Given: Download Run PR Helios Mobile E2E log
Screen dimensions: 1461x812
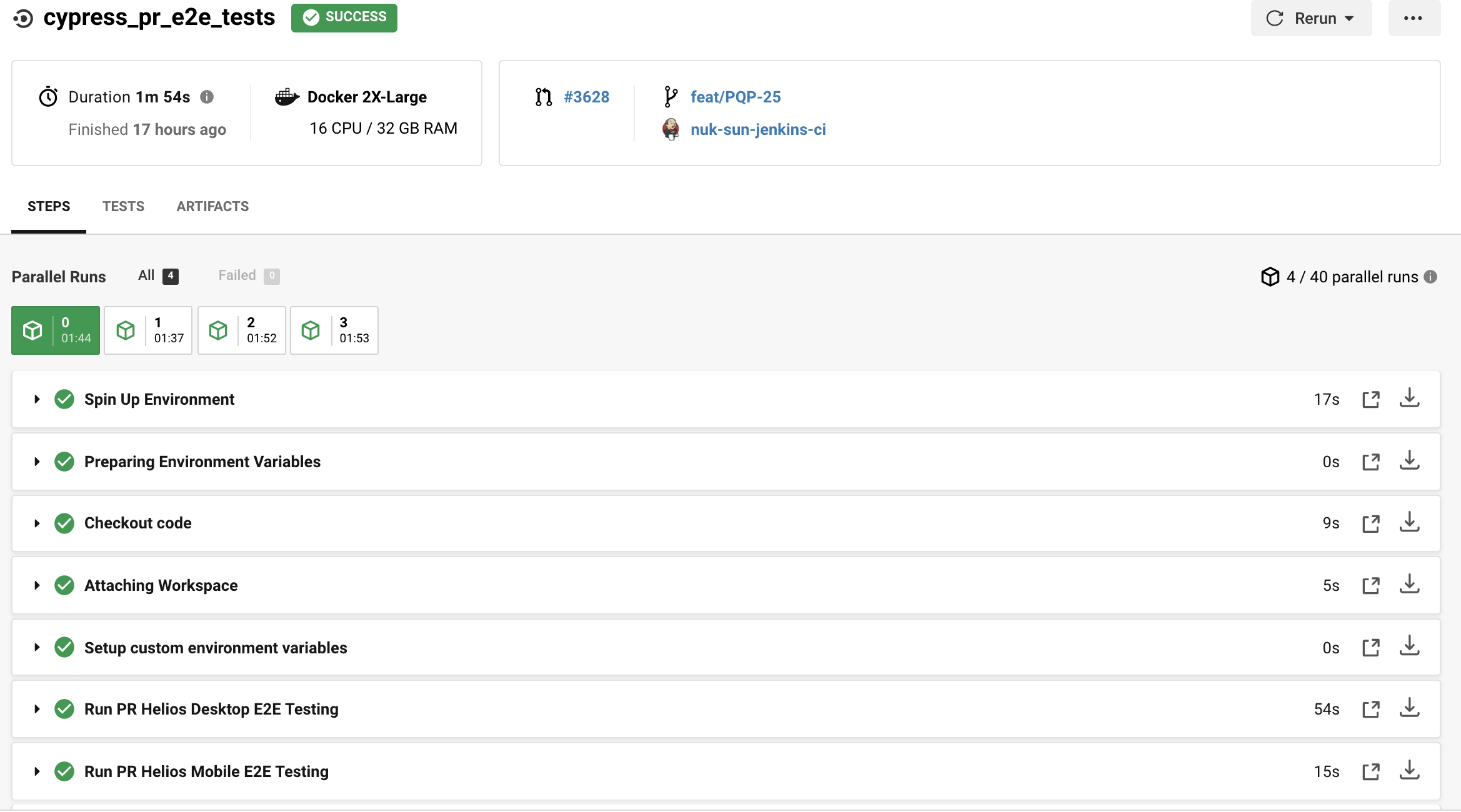Looking at the screenshot, I should tap(1409, 771).
